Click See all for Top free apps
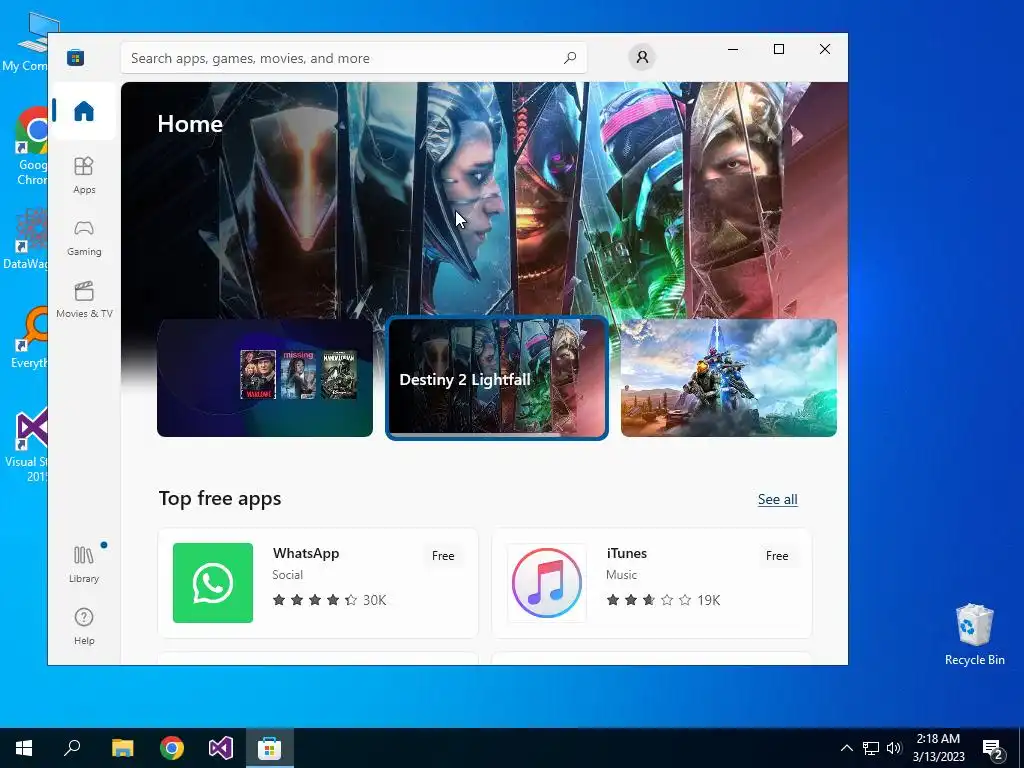Screen dimensions: 1024x768 777,500
